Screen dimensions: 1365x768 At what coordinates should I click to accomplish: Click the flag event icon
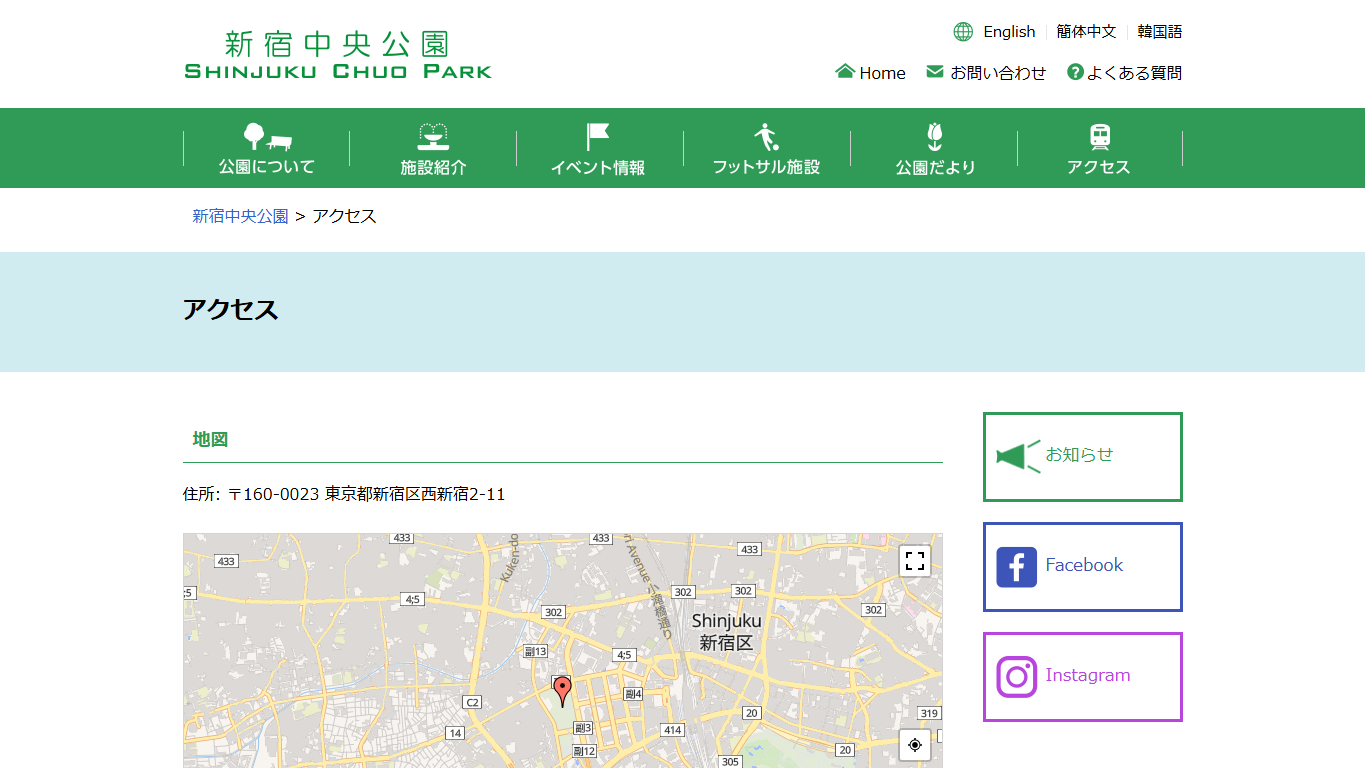(x=598, y=137)
